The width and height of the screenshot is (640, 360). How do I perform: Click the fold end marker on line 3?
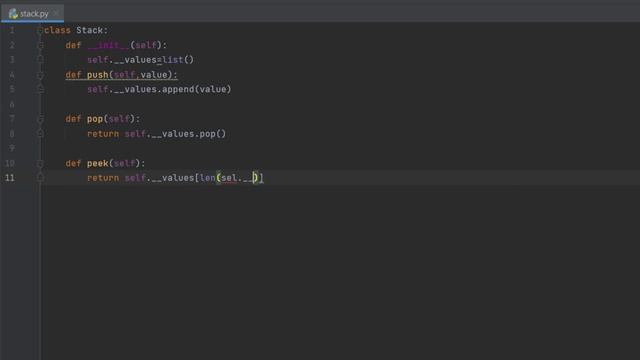pyautogui.click(x=40, y=60)
